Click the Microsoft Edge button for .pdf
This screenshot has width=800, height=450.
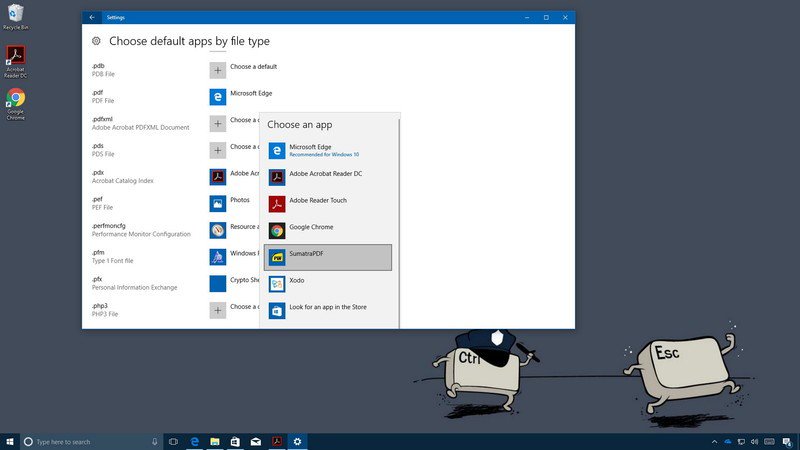point(241,97)
